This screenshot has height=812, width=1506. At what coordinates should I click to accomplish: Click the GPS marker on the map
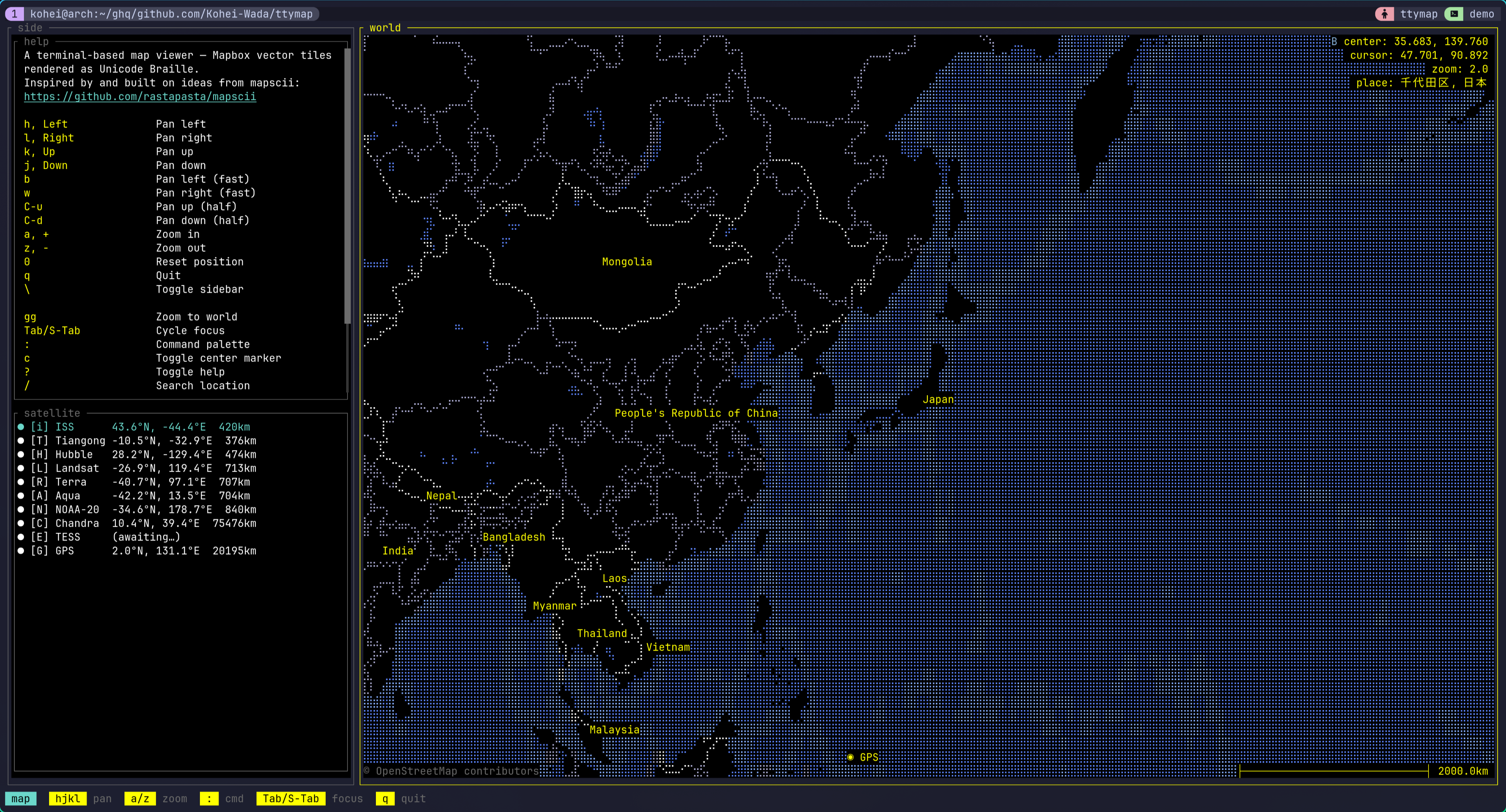pos(850,757)
